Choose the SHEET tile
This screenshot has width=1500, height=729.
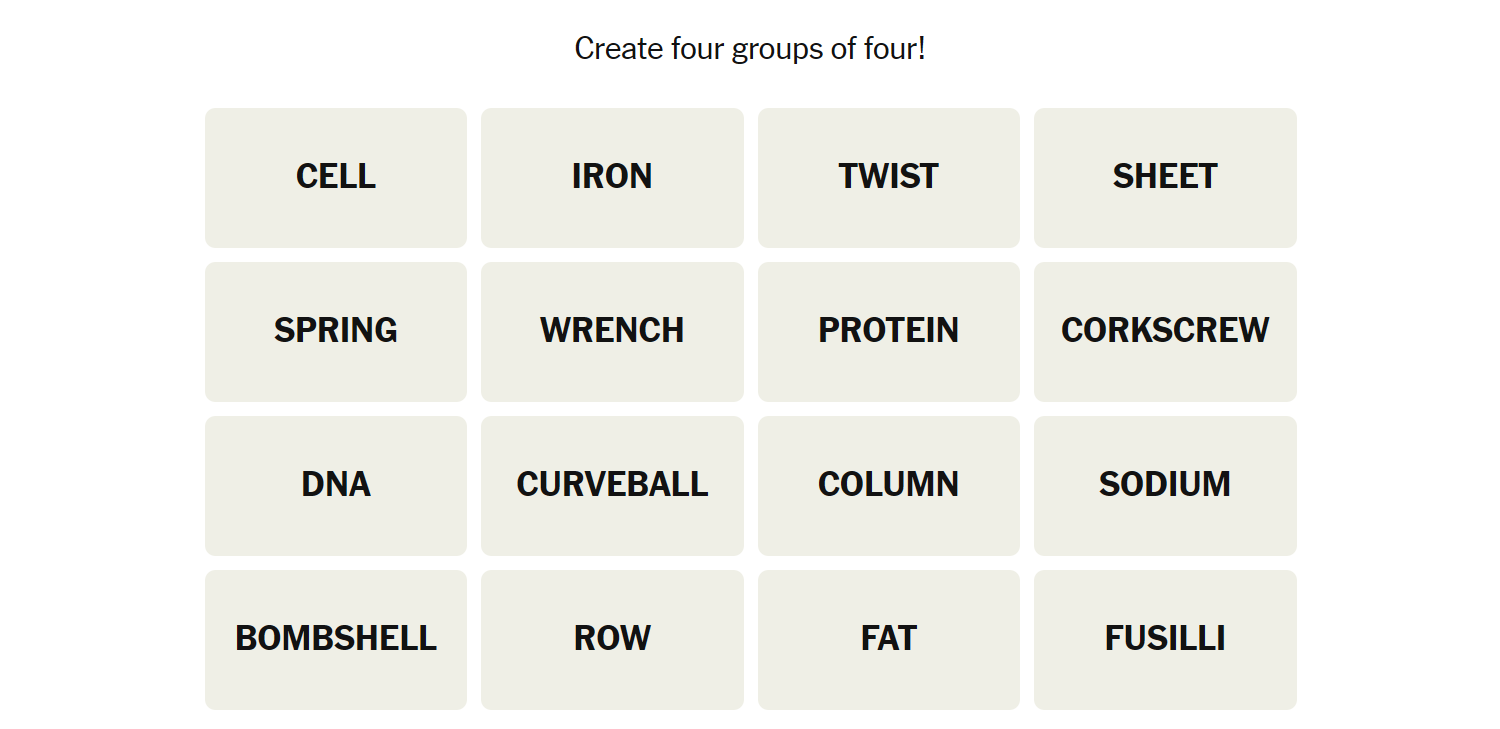1165,177
